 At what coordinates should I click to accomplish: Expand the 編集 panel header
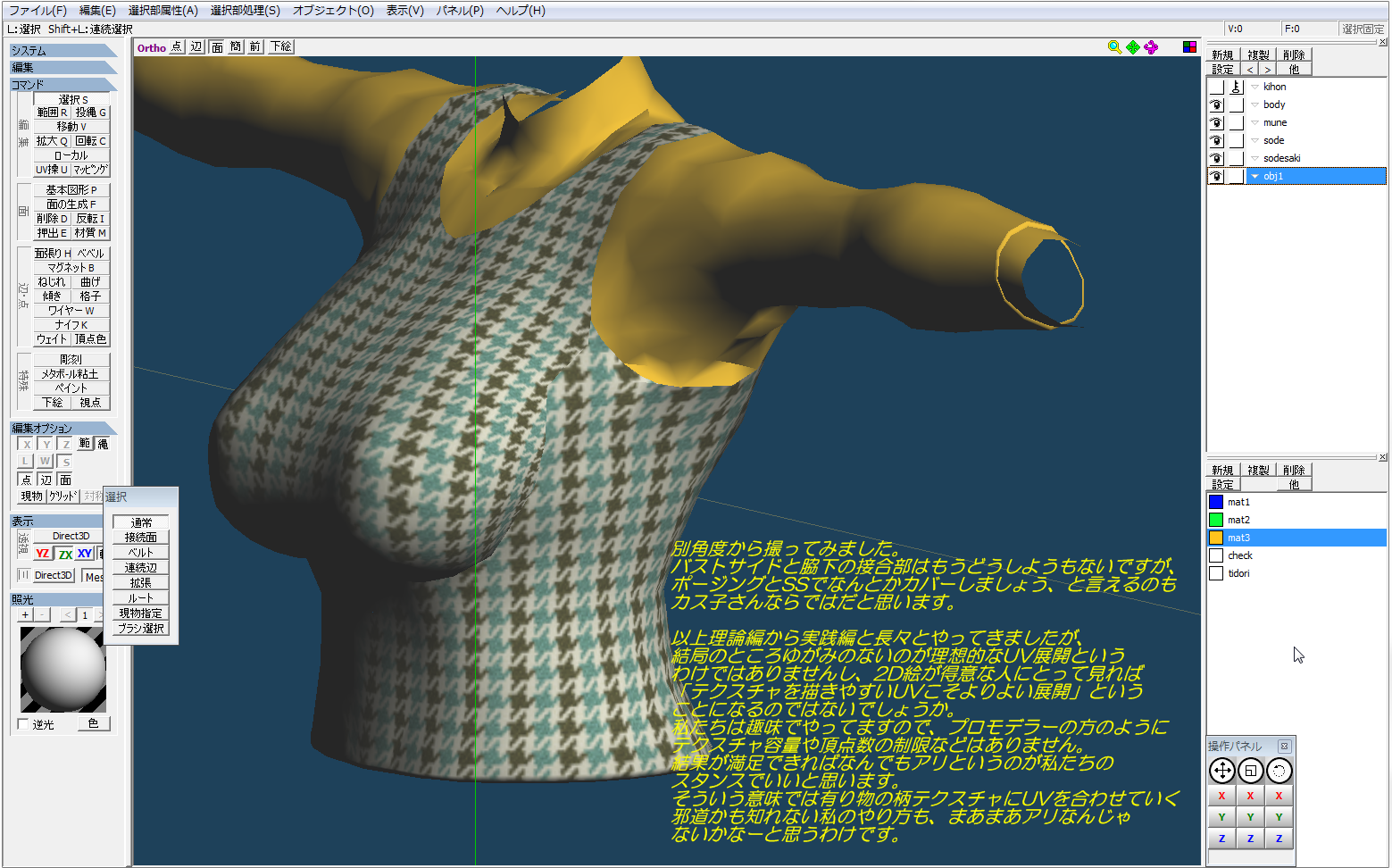[x=63, y=68]
